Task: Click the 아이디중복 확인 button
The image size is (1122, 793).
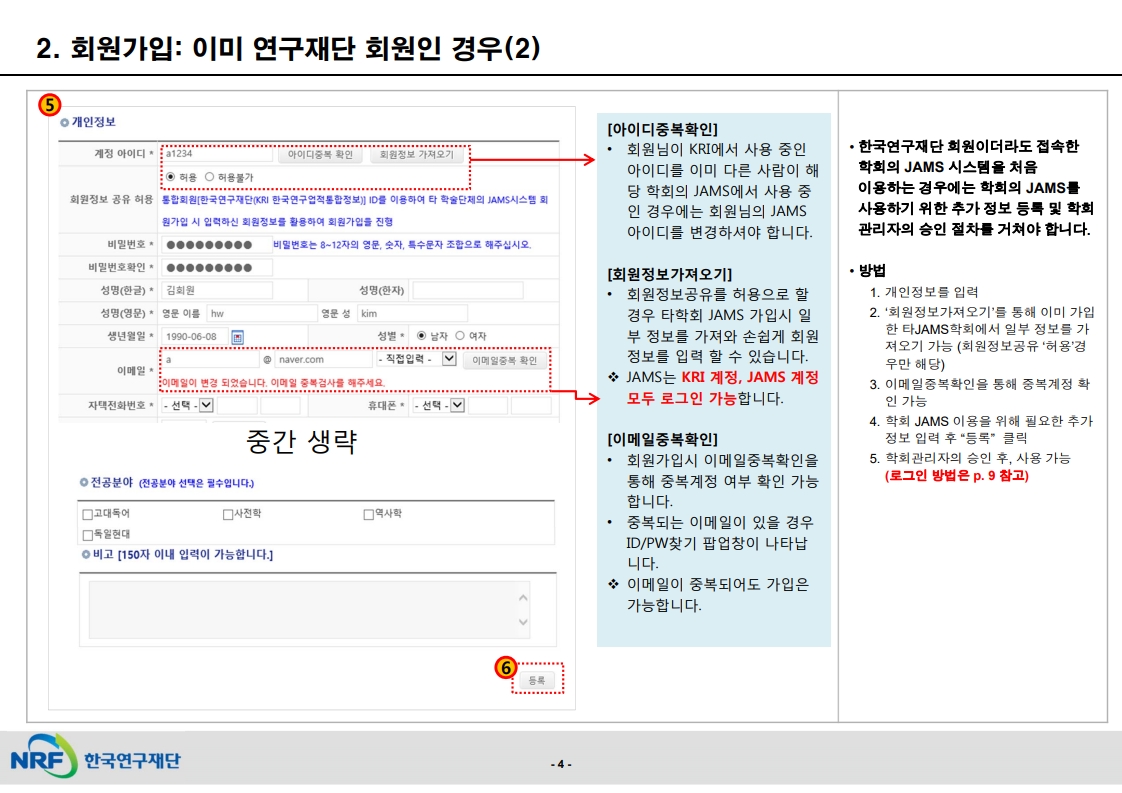Action: pyautogui.click(x=320, y=155)
